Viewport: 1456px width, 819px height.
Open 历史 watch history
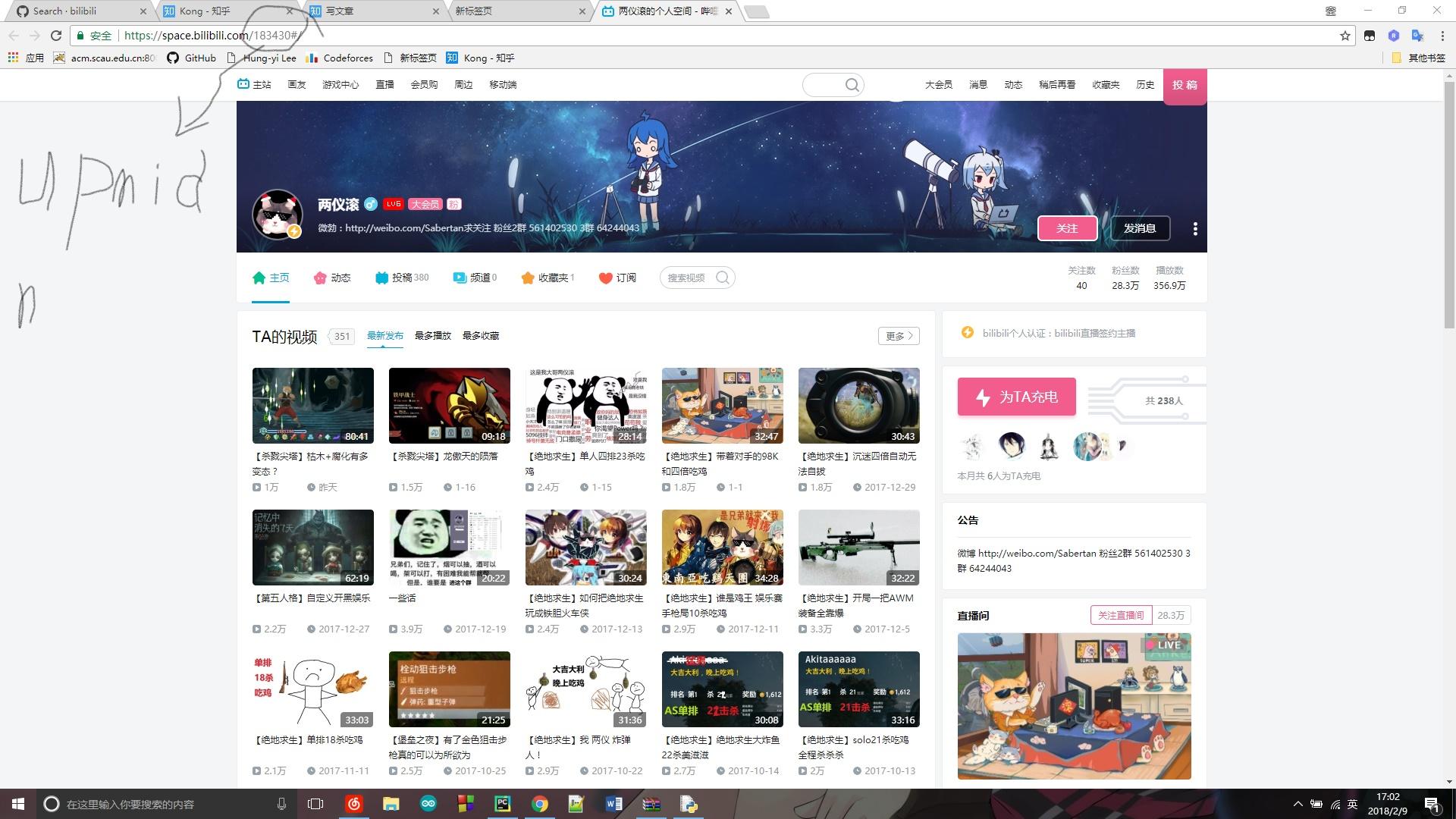(1145, 85)
